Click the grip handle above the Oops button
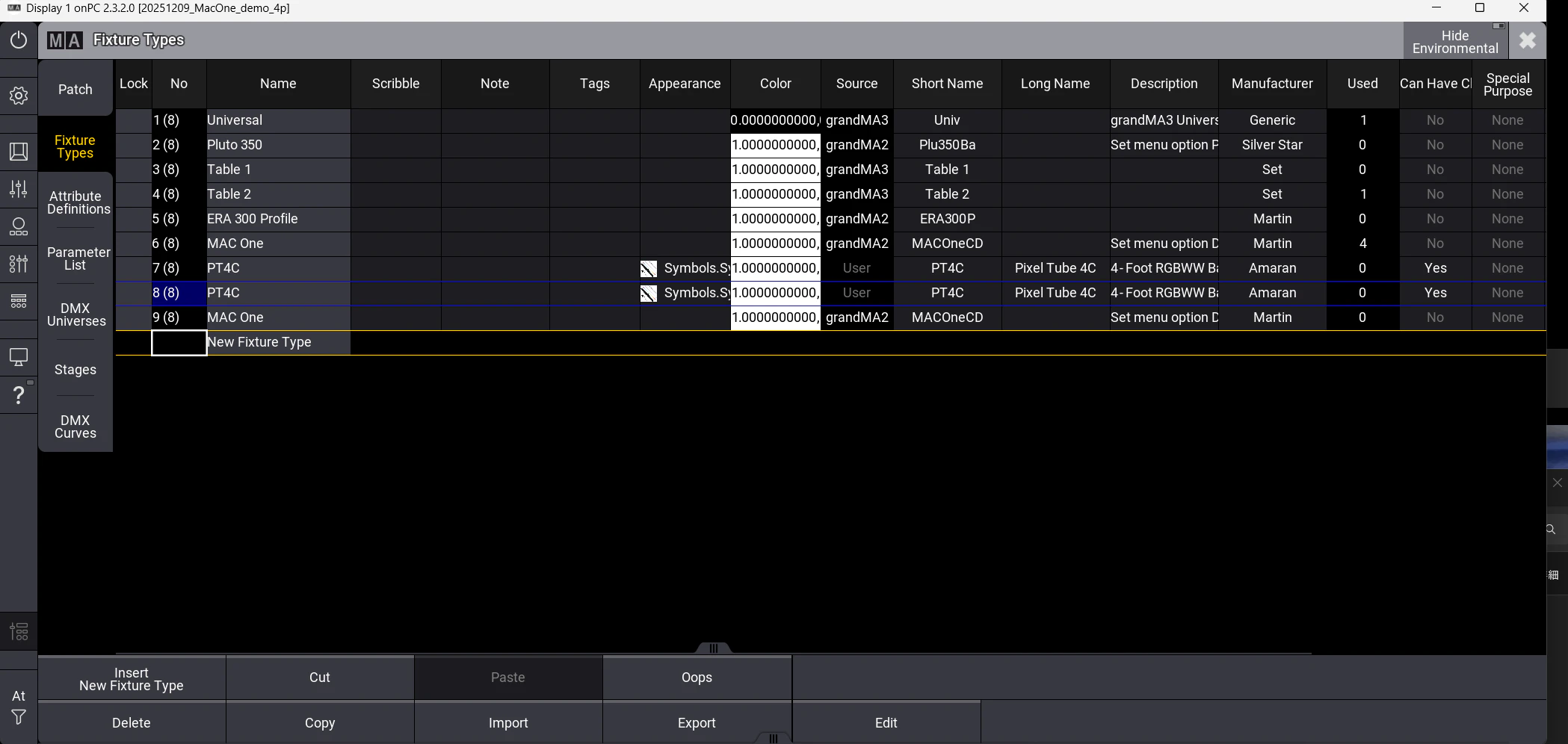This screenshot has width=1568, height=744. point(714,648)
